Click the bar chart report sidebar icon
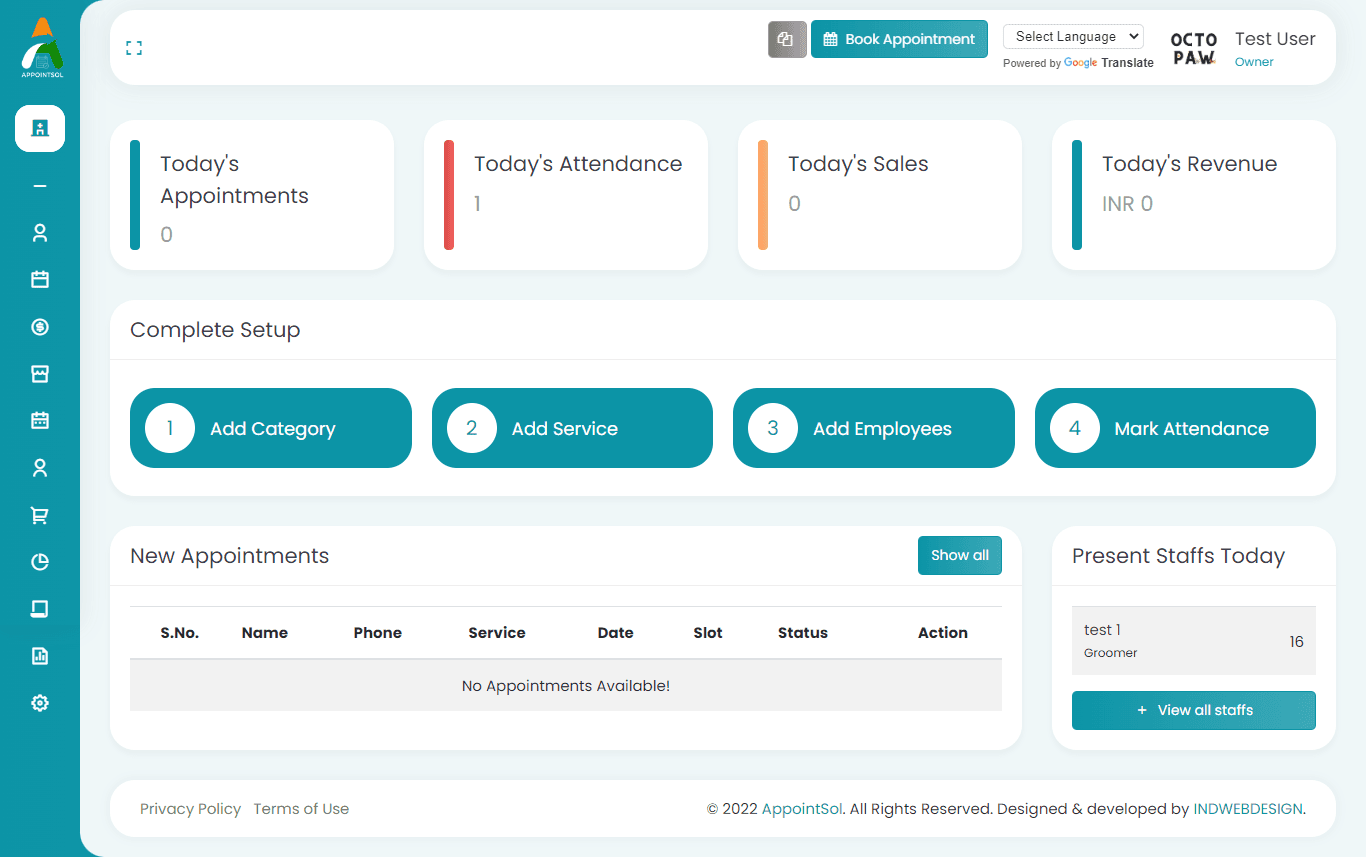 [x=40, y=656]
